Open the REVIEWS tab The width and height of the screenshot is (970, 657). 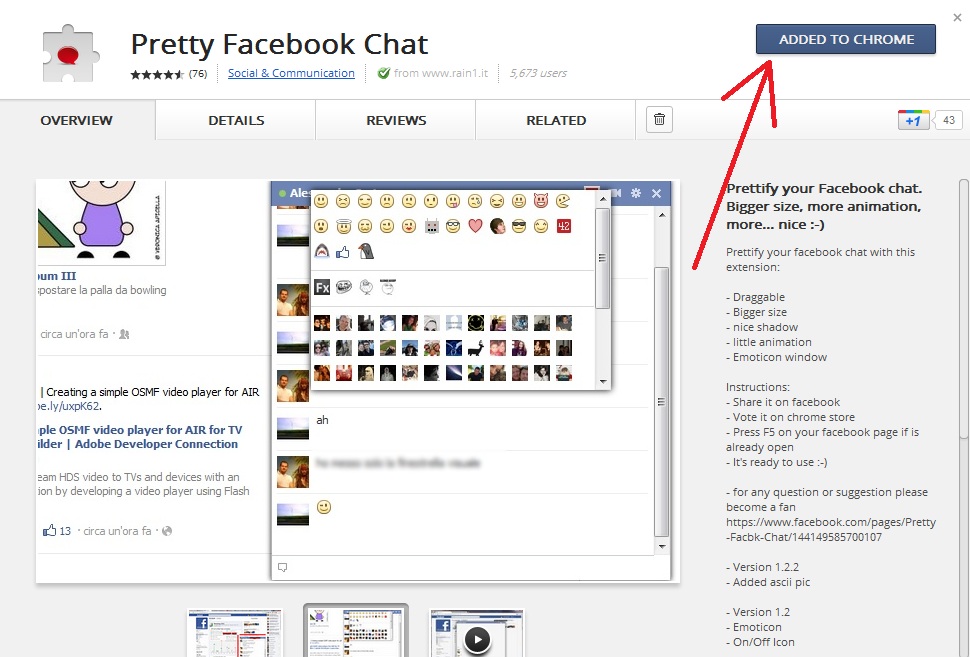coord(396,120)
